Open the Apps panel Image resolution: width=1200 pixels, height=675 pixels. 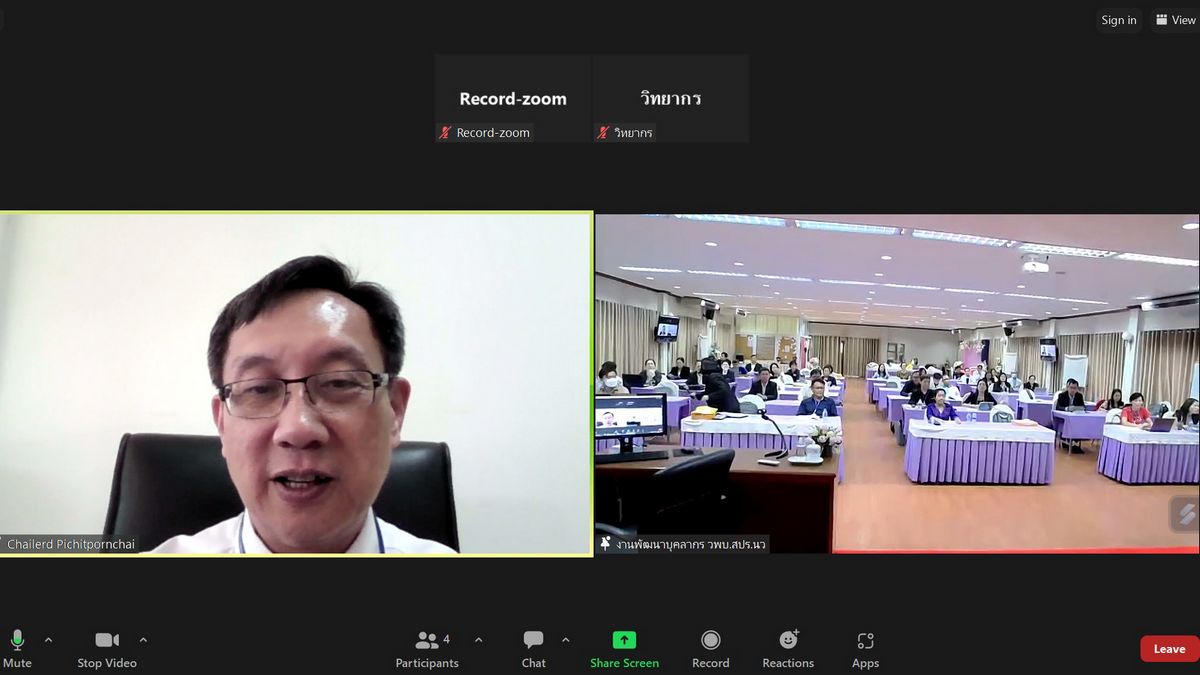click(865, 647)
